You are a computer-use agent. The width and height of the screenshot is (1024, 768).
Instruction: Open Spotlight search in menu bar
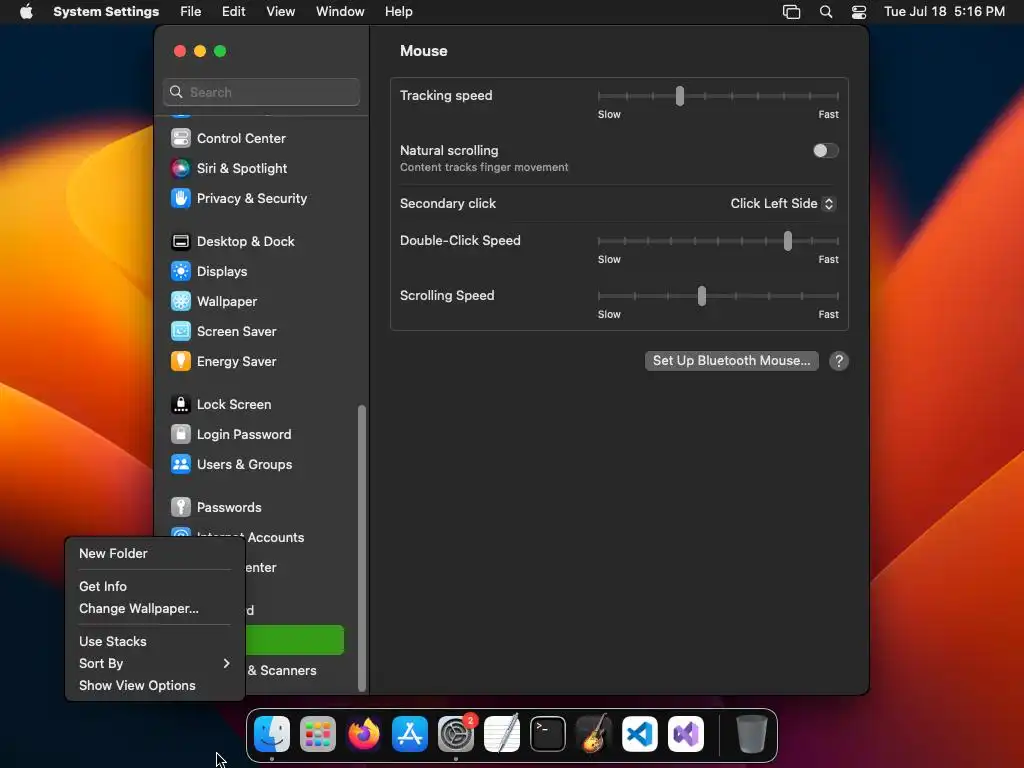pos(825,12)
